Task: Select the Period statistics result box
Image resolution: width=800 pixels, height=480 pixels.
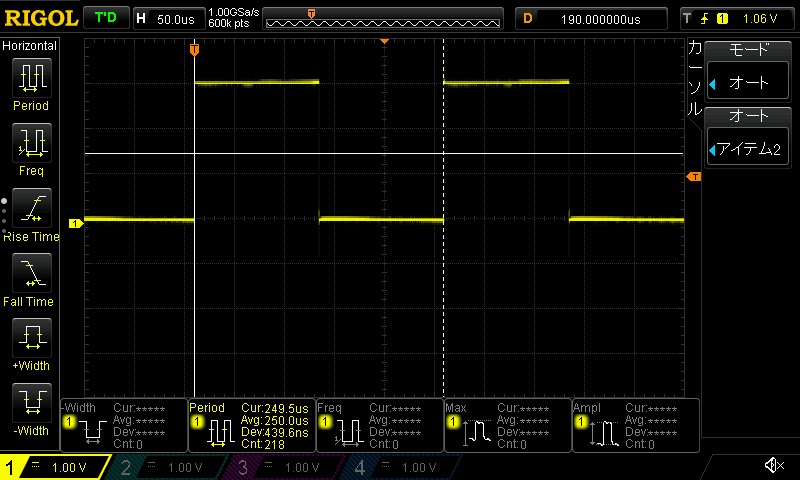Action: [251, 424]
